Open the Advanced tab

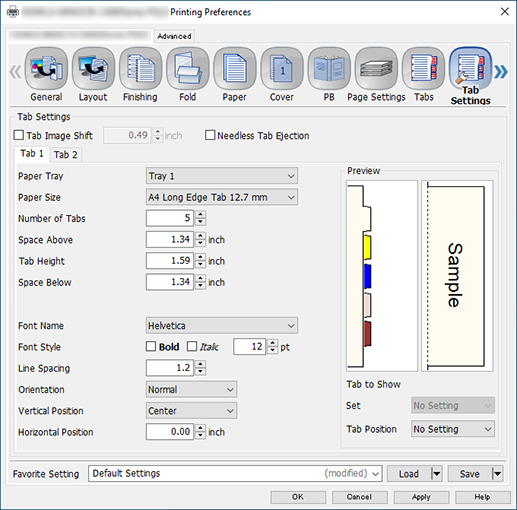(174, 36)
